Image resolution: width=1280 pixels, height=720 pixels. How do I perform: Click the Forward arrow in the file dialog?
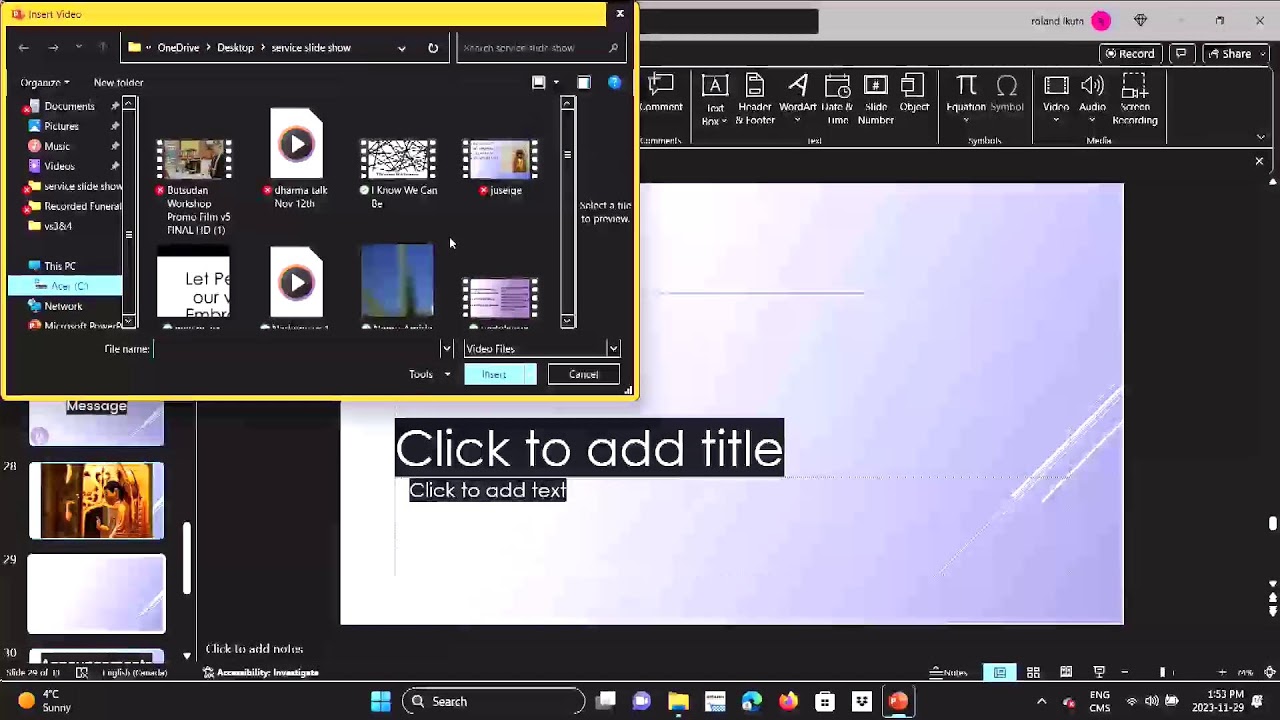(x=53, y=47)
